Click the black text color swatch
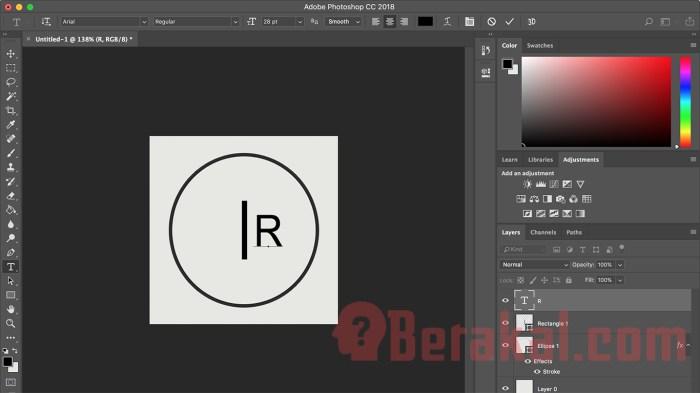 (425, 21)
